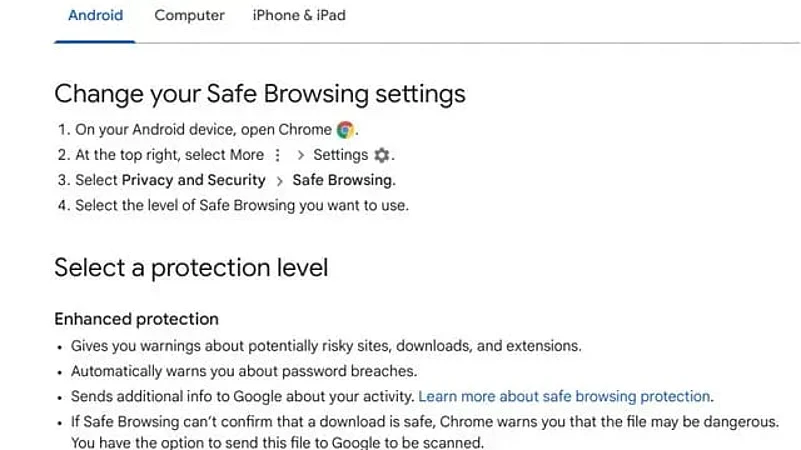Click the chevron arrow before Settings

tap(300, 155)
